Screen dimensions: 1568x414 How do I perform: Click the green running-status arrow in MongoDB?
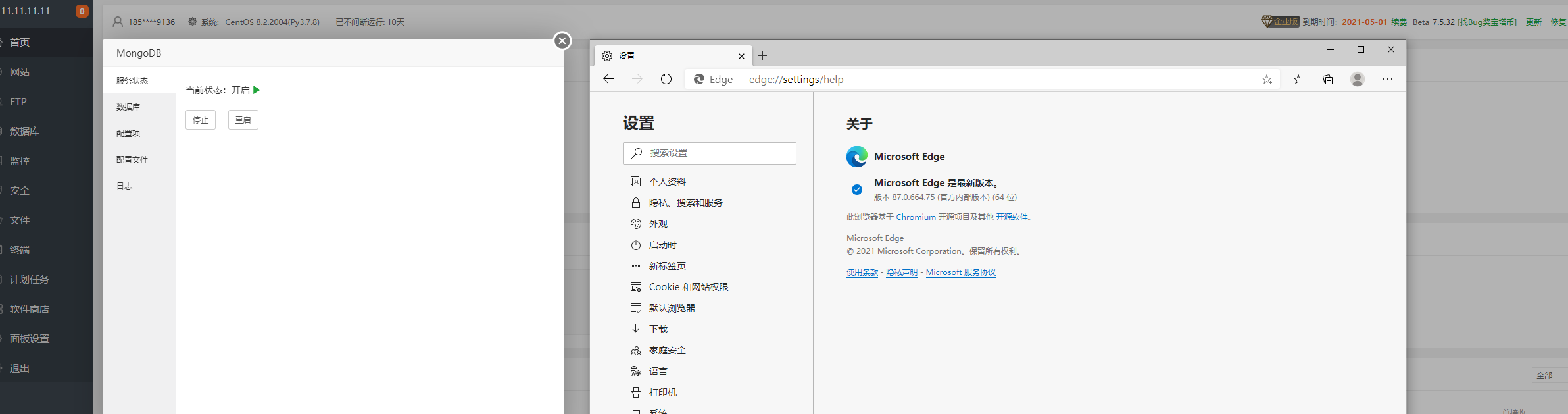tap(257, 90)
